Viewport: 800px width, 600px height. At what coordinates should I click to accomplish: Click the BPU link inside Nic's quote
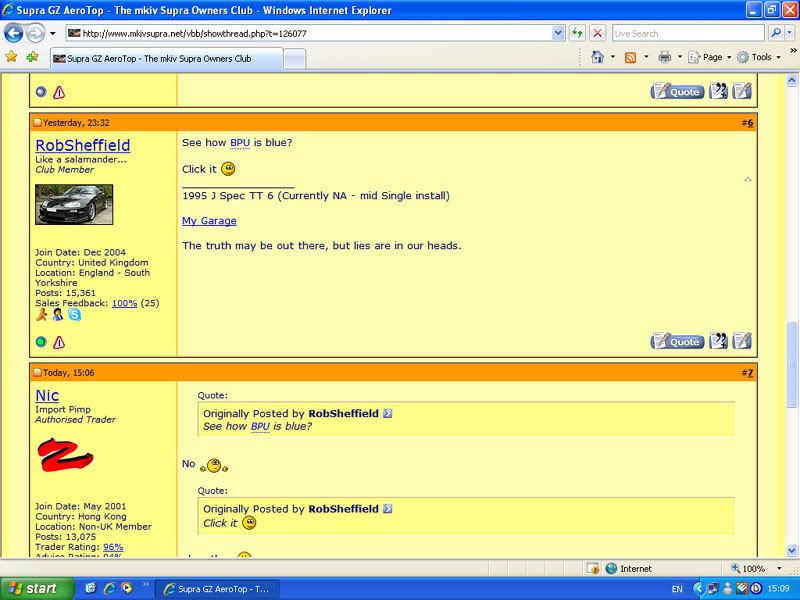(260, 427)
